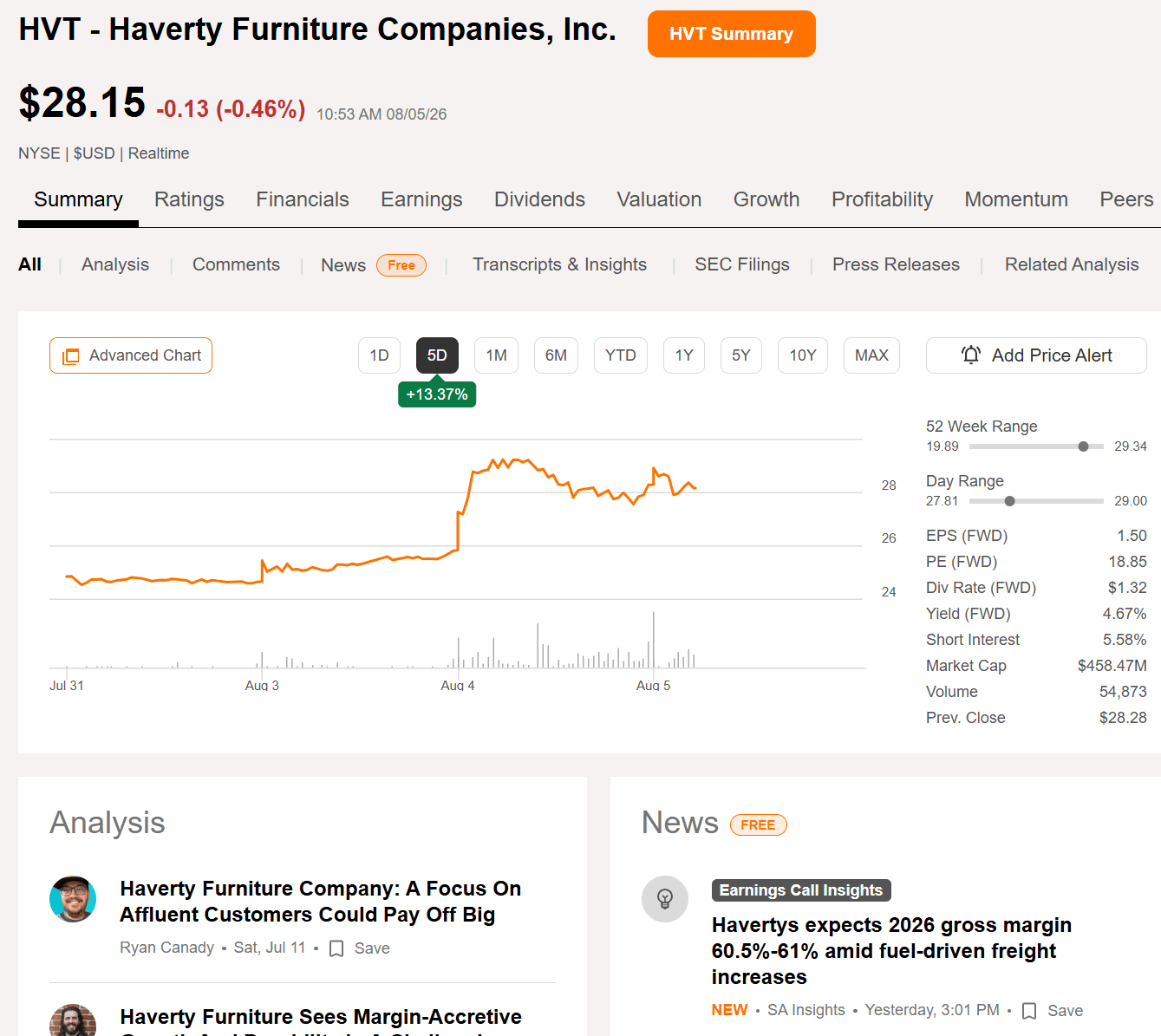Click the EPS (FWD) 1.50 value
Image resolution: width=1161 pixels, height=1036 pixels.
click(1132, 536)
